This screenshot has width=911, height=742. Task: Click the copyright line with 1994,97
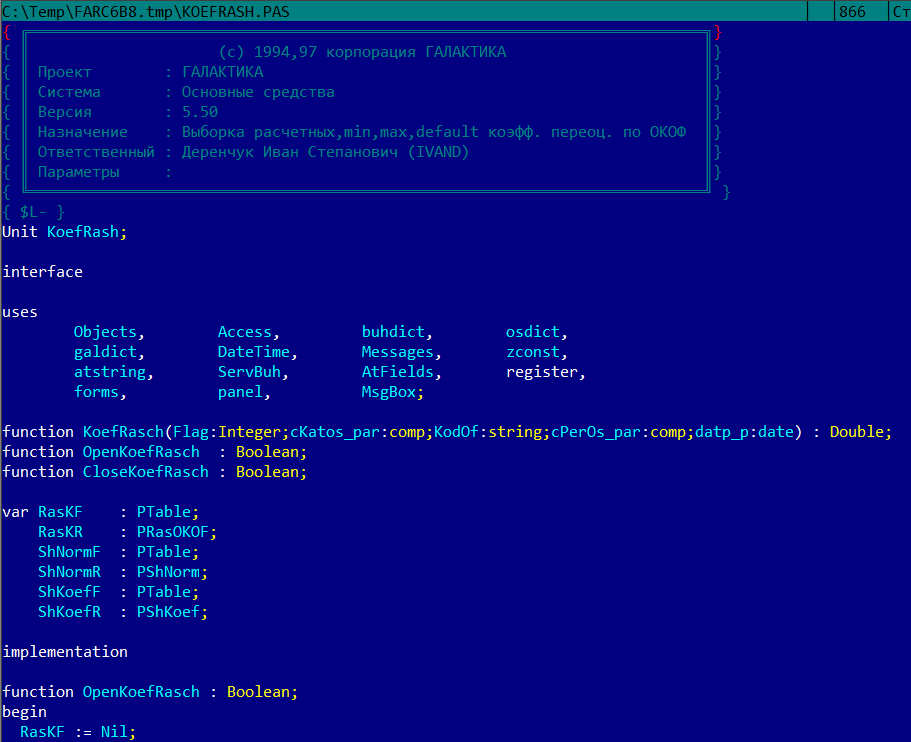pos(362,52)
